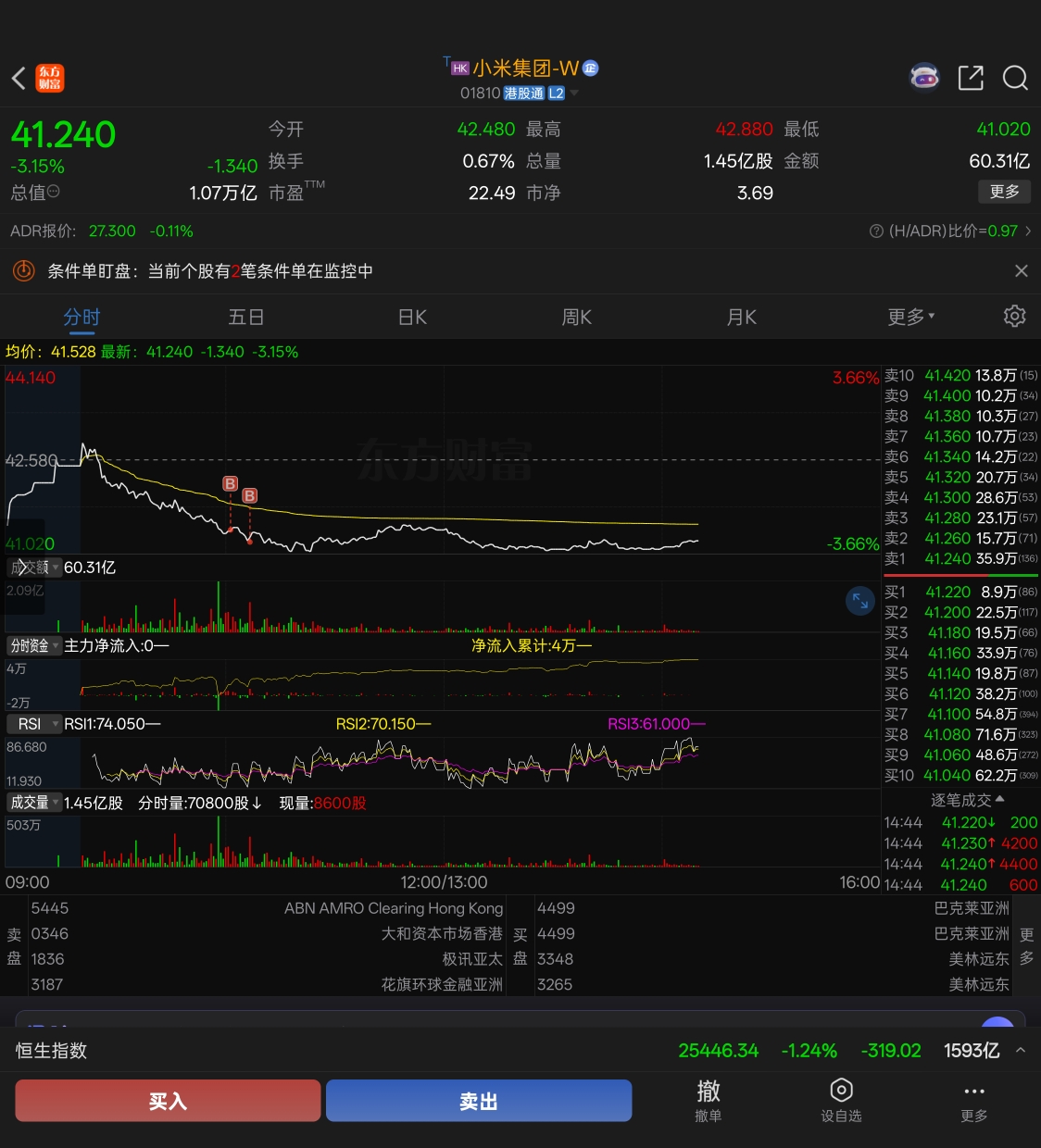Open the search magnifier icon

[x=1015, y=78]
